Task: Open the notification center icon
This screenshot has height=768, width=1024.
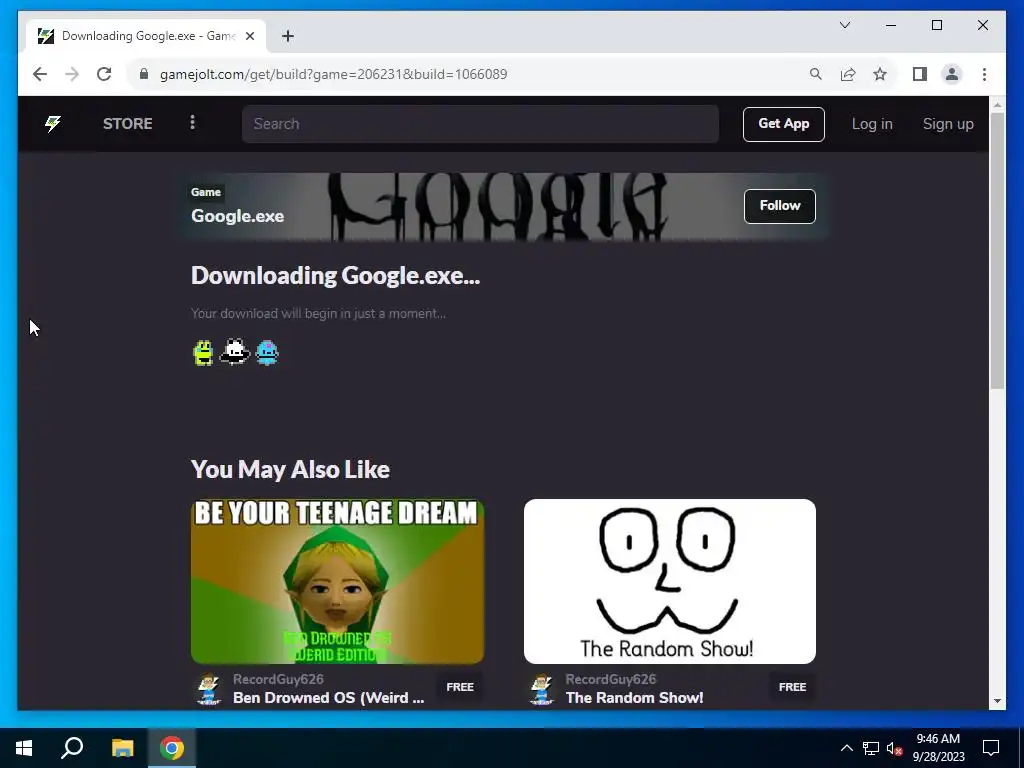Action: [991, 748]
